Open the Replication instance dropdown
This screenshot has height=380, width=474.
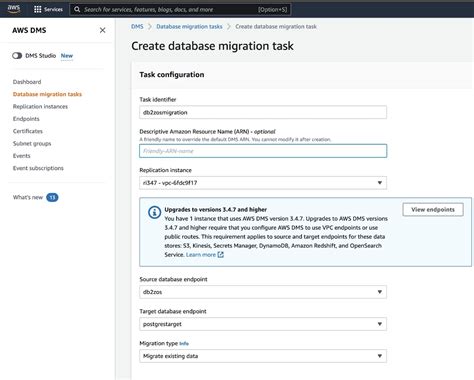click(263, 183)
